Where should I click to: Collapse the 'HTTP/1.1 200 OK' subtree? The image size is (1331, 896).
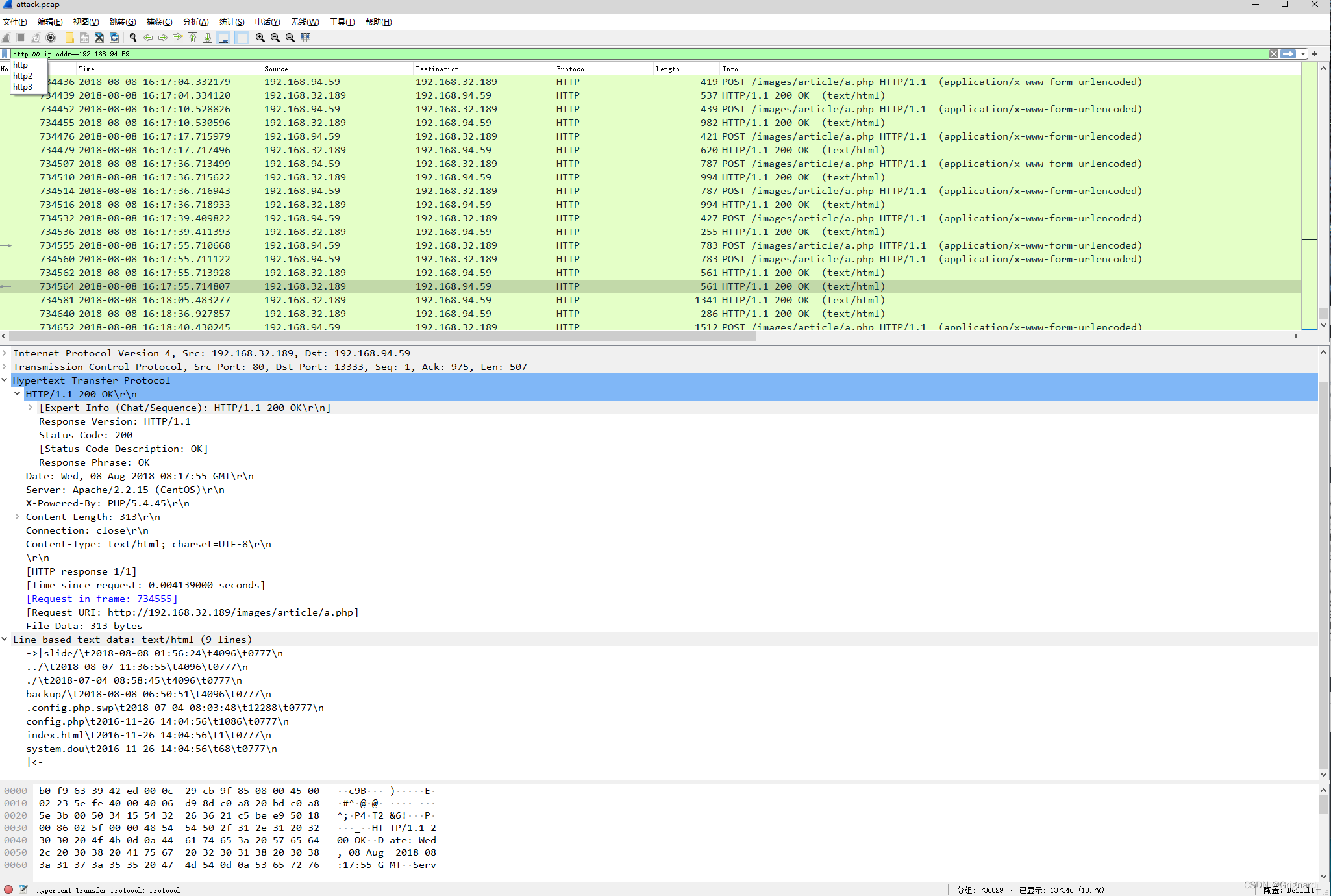pyautogui.click(x=18, y=394)
